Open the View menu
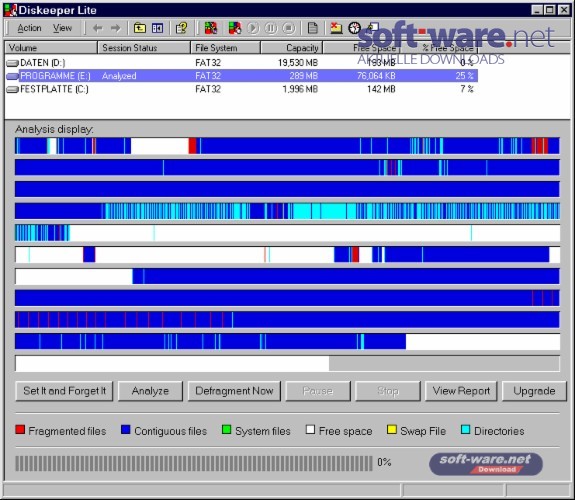Image resolution: width=575 pixels, height=500 pixels. 62,28
